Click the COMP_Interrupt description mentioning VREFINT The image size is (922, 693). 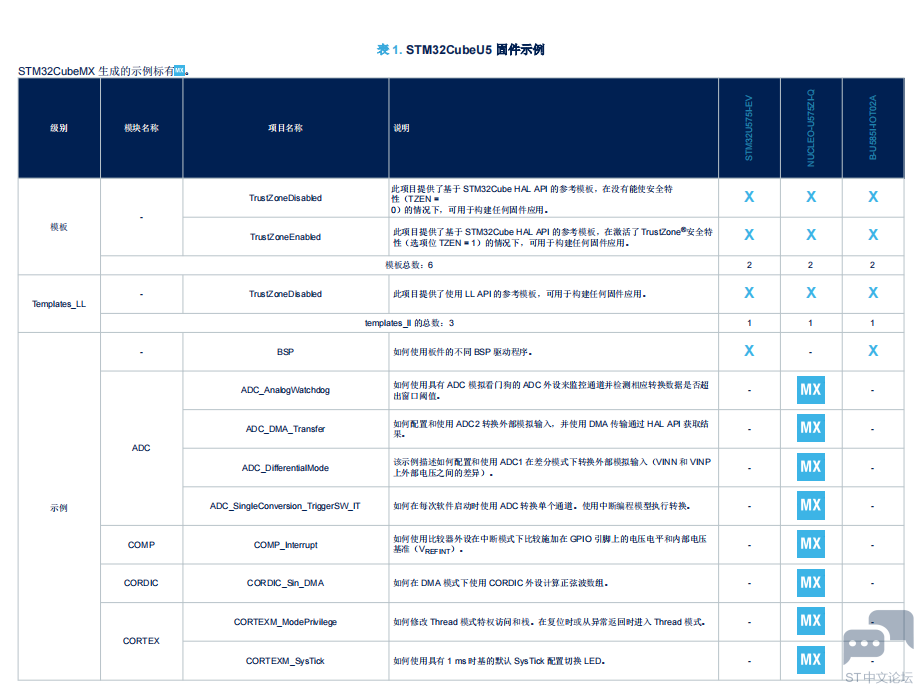[550, 544]
